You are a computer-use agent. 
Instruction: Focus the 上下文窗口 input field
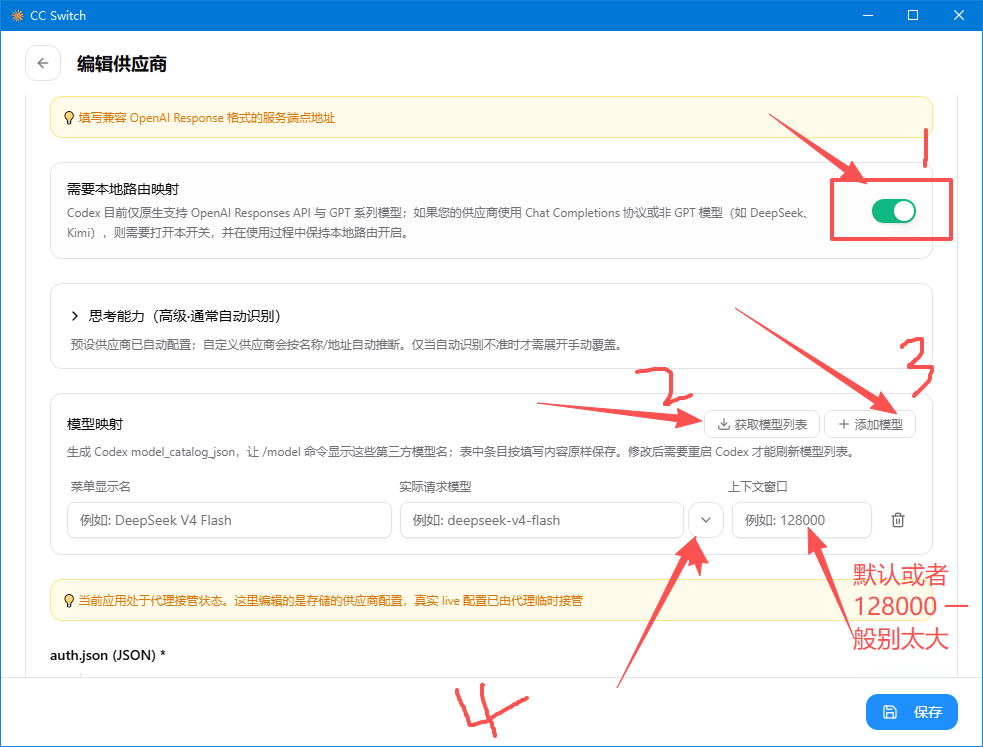pos(802,520)
